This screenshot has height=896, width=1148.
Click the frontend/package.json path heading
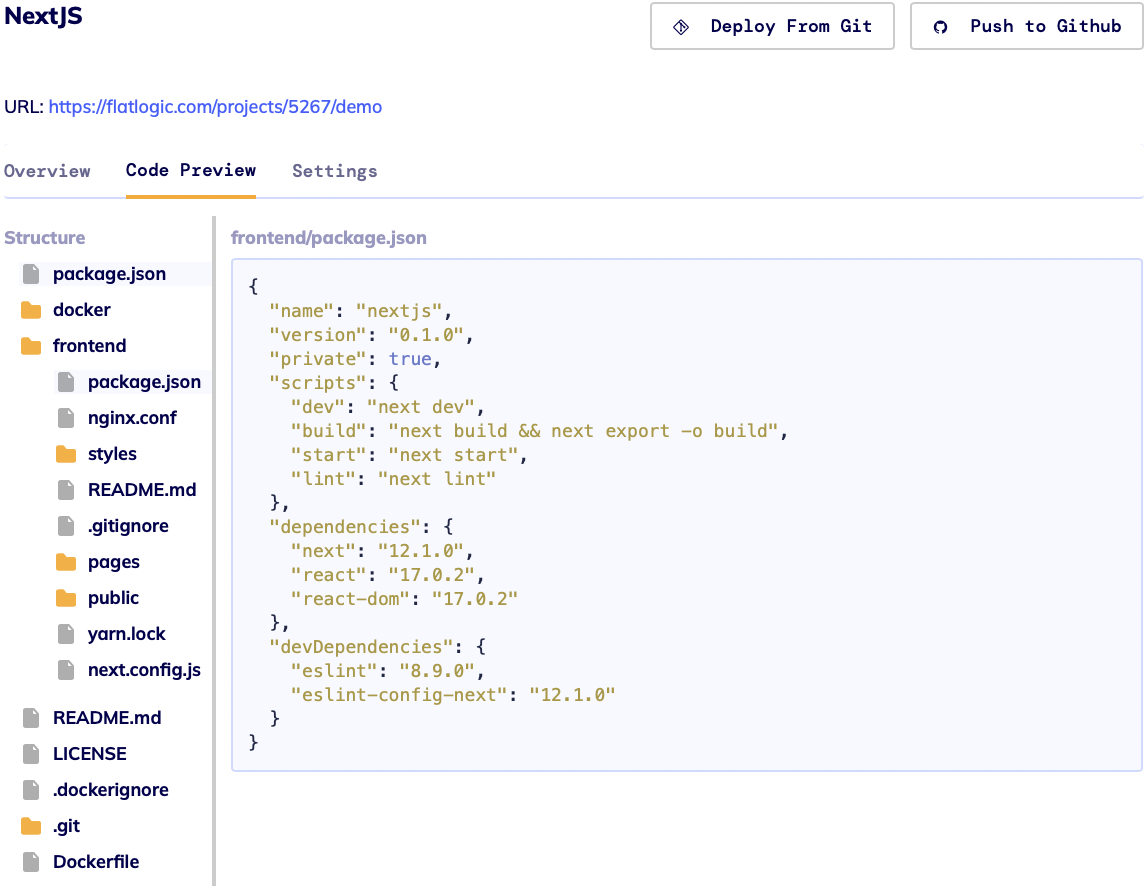(329, 238)
